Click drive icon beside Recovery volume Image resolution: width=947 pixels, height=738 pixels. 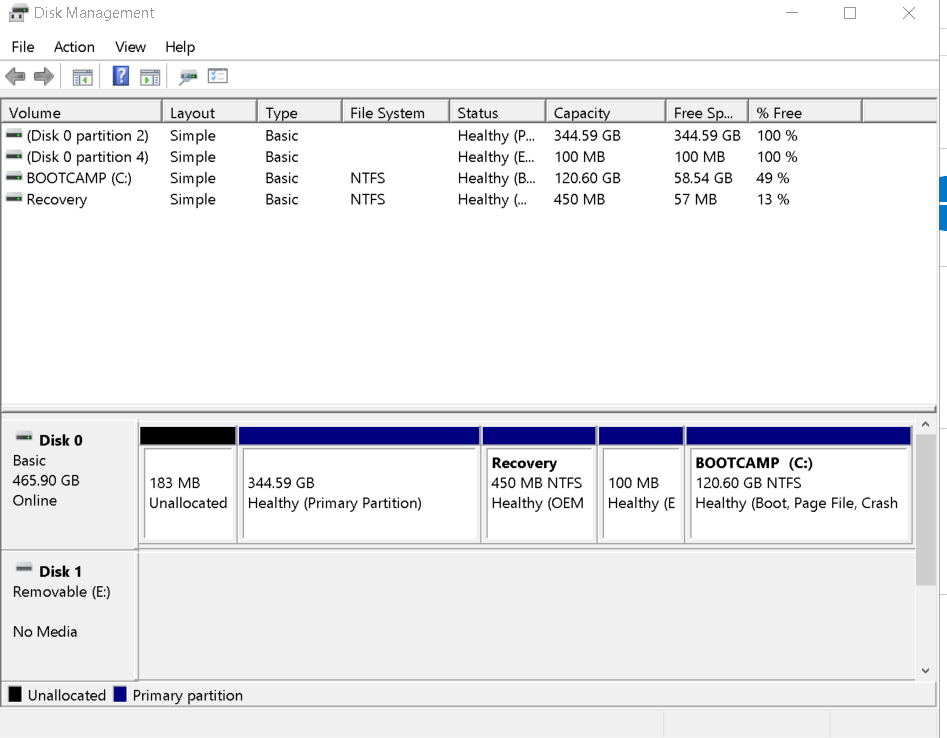(14, 198)
